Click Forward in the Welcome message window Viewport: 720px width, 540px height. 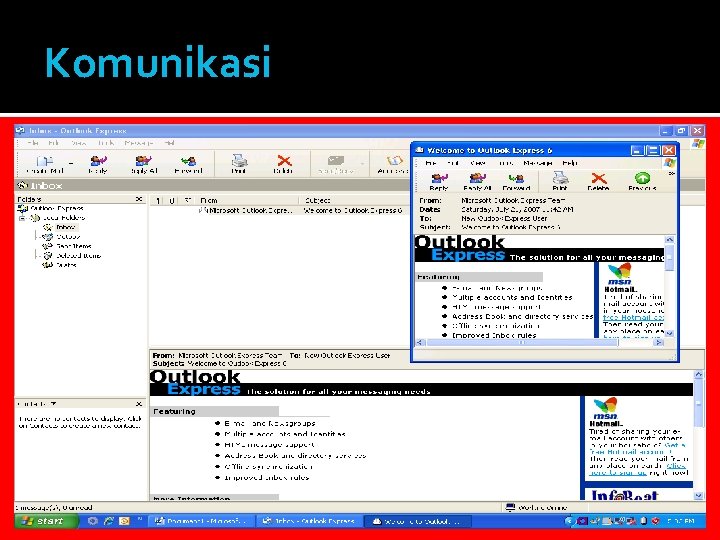pos(516,182)
